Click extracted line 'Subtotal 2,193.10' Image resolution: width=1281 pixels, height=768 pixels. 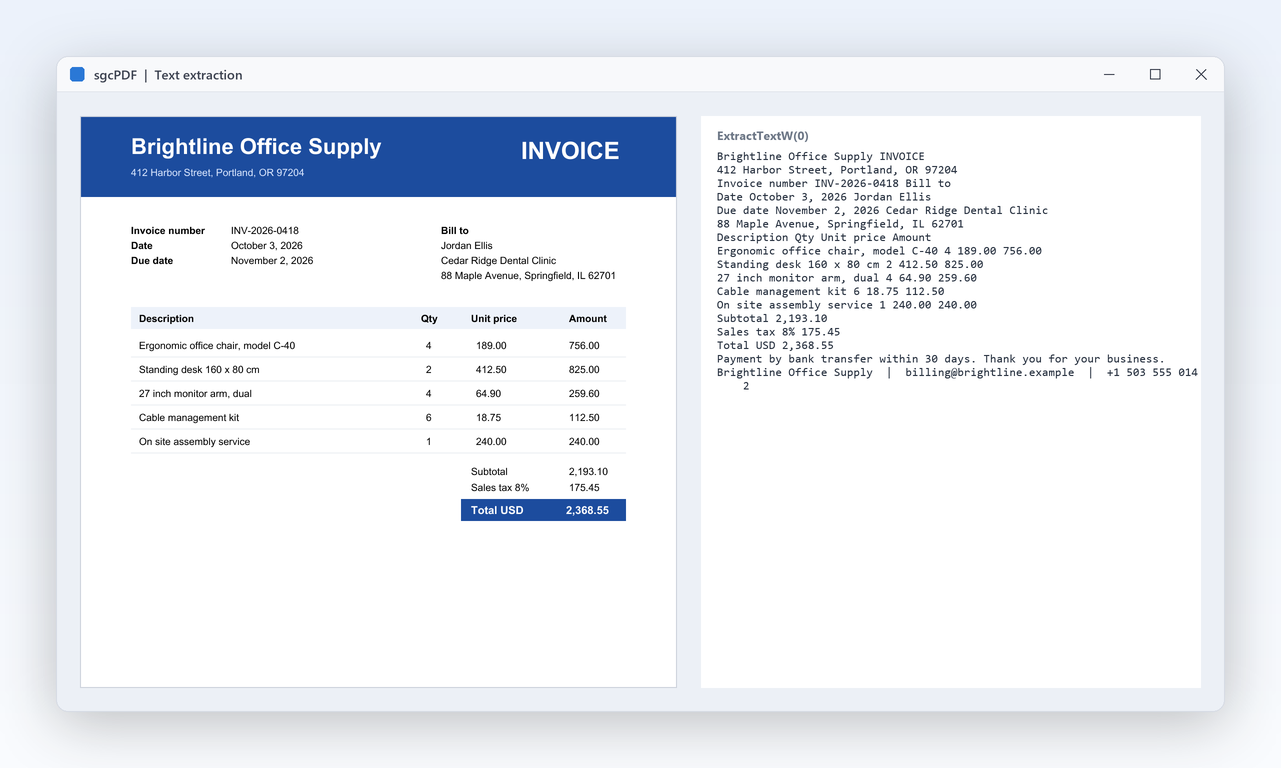point(772,319)
